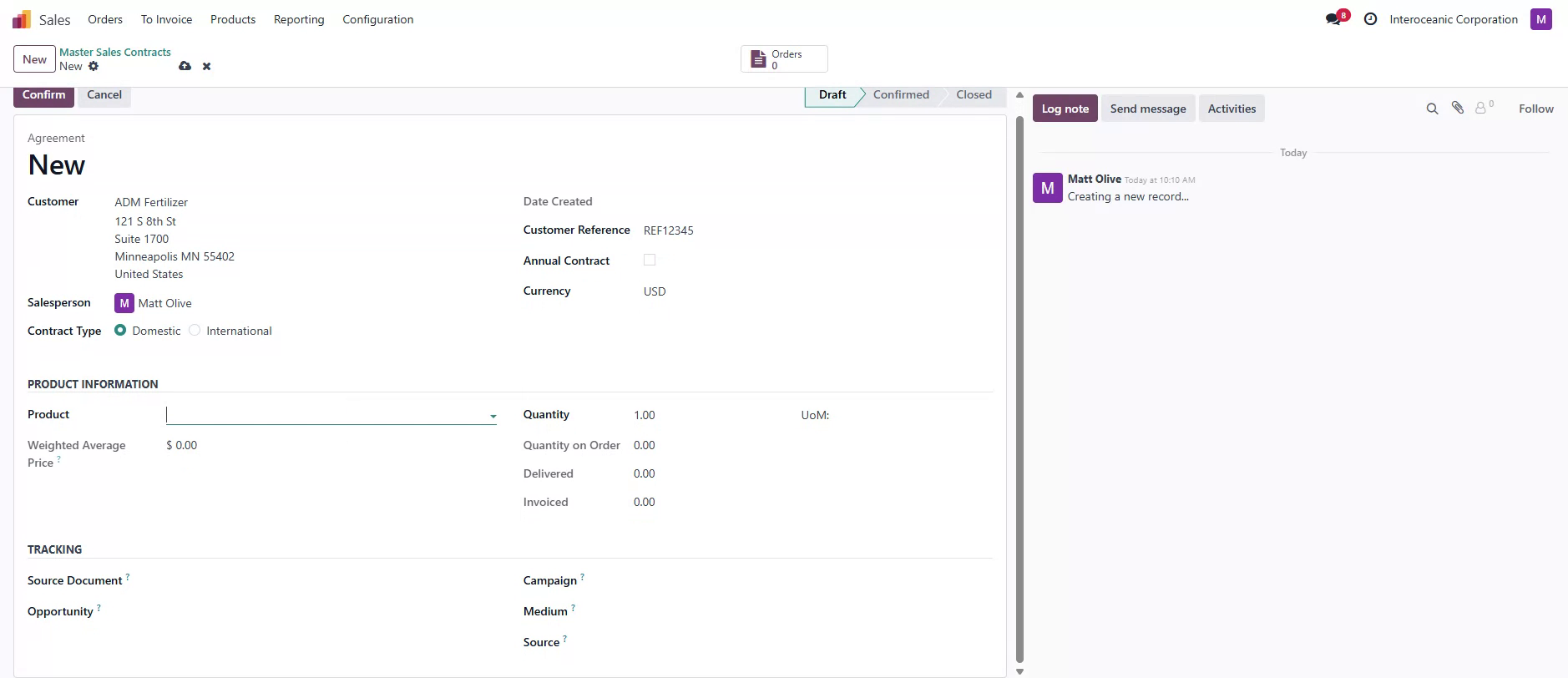The height and width of the screenshot is (678, 1568).
Task: Open the Orders menu
Action: [105, 19]
